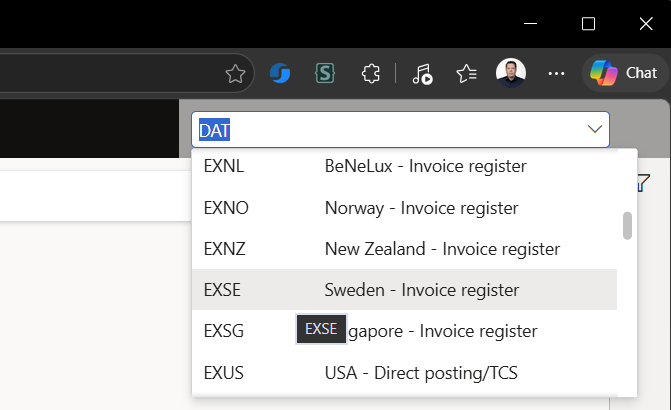Maximize the browser window

coord(588,24)
